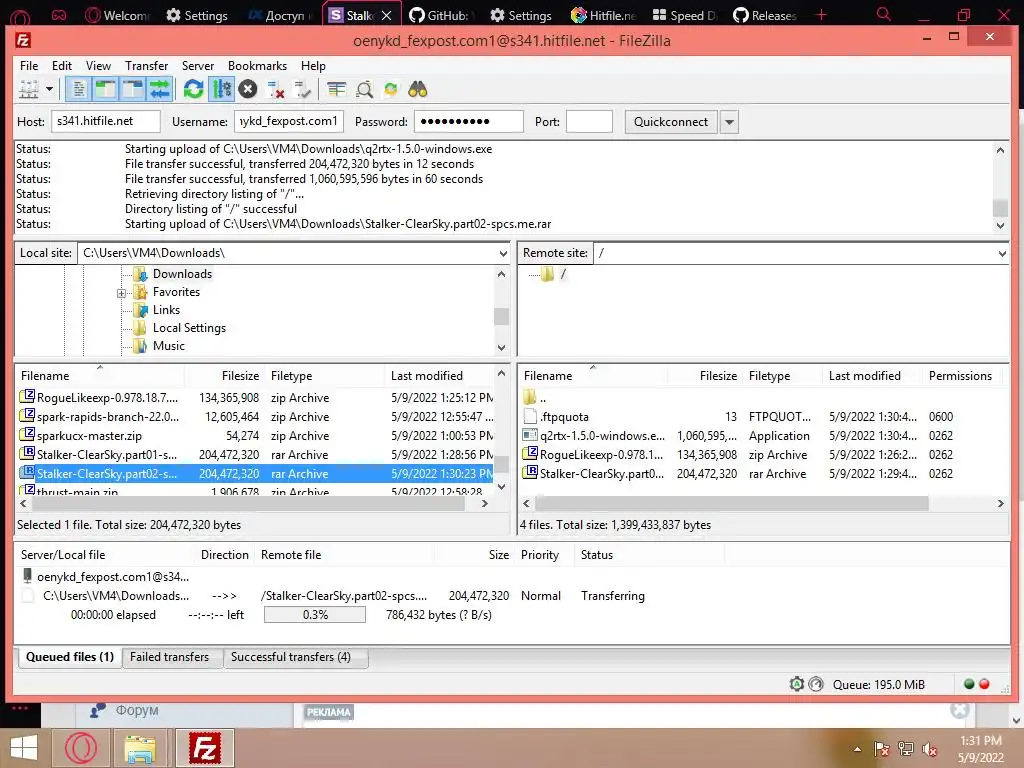Expand the Local site path dropdown
Image resolution: width=1024 pixels, height=768 pixels.
[x=503, y=253]
